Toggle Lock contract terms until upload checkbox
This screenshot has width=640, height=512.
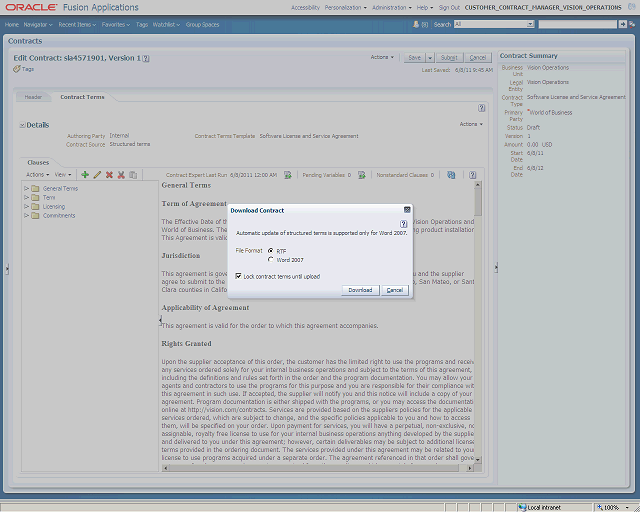click(238, 276)
